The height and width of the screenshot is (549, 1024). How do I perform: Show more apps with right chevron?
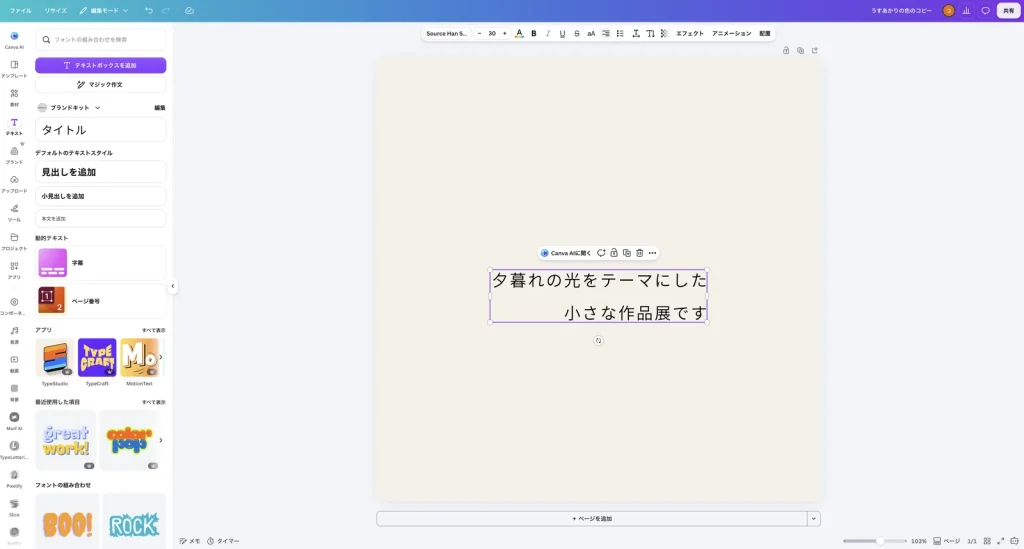(x=161, y=357)
